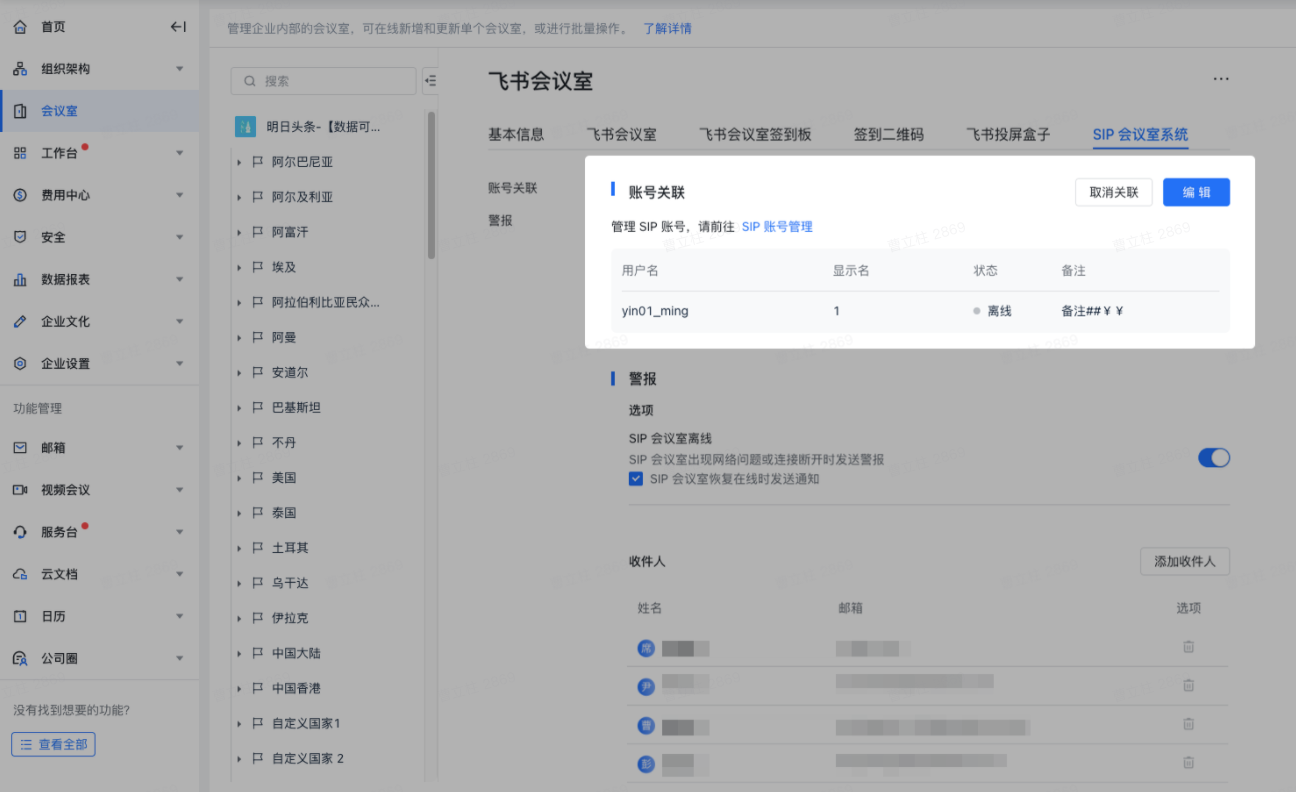Screen dimensions: 1296x792
Task: Click the yin01_ming username cell
Action: pyautogui.click(x=655, y=311)
